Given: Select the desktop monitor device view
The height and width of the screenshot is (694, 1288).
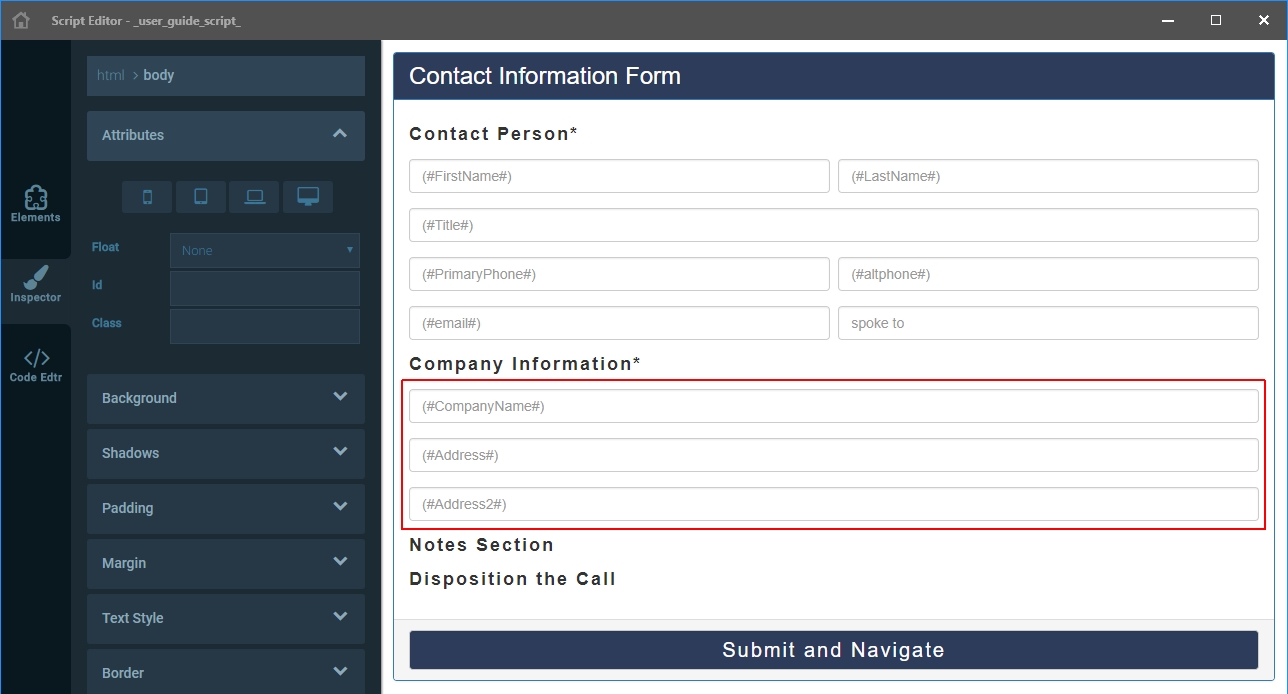Looking at the screenshot, I should point(308,197).
